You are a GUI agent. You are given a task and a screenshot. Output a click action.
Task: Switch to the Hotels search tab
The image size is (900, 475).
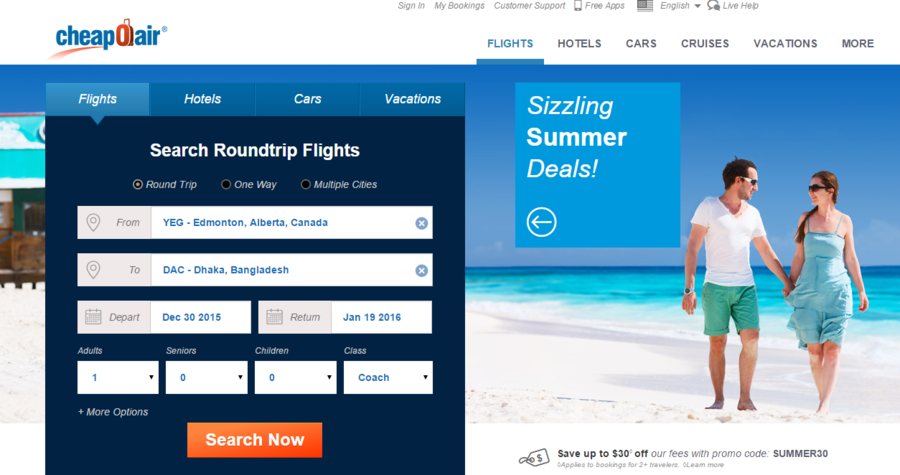pyautogui.click(x=202, y=99)
